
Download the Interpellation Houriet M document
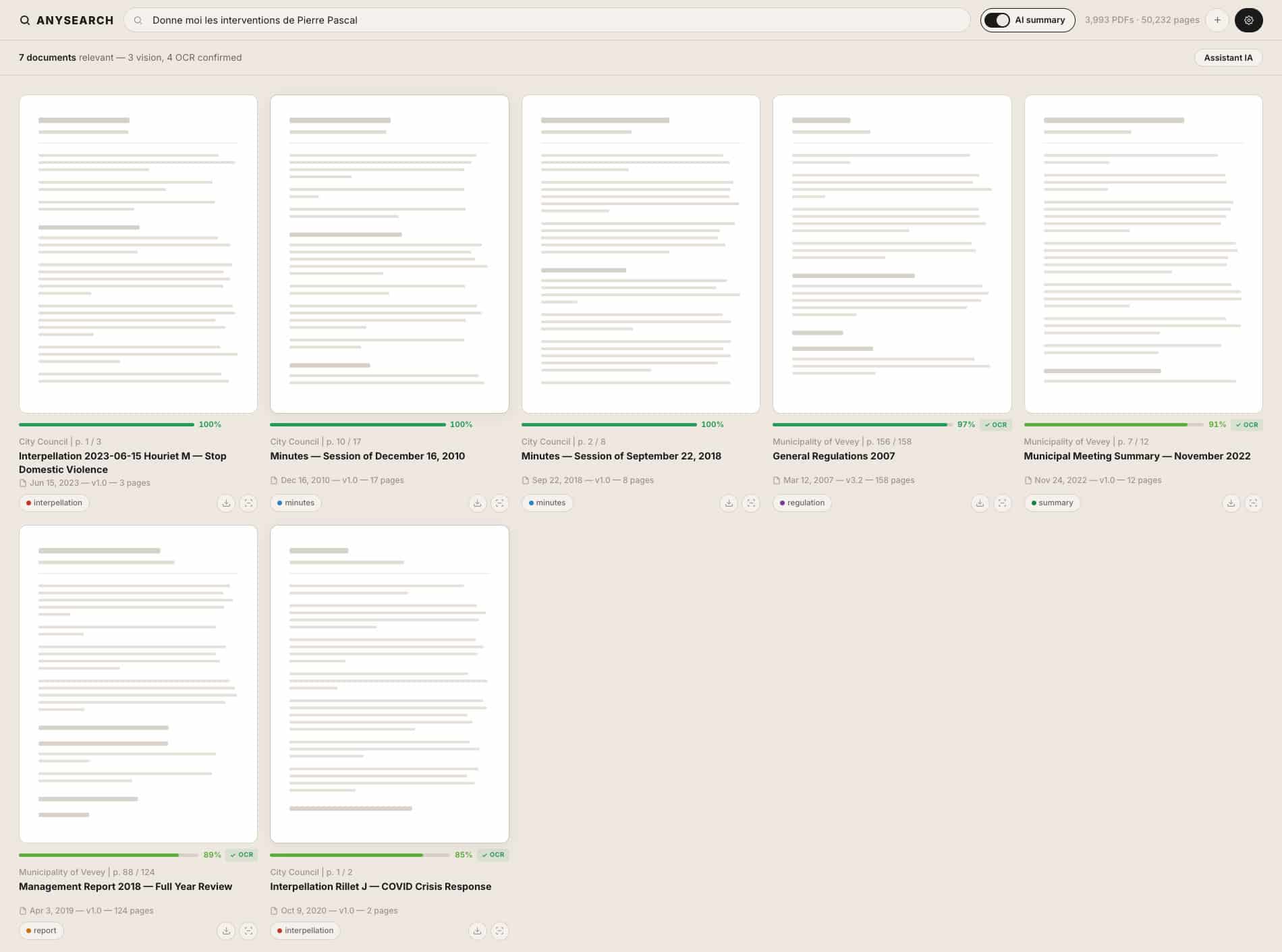[x=227, y=503]
